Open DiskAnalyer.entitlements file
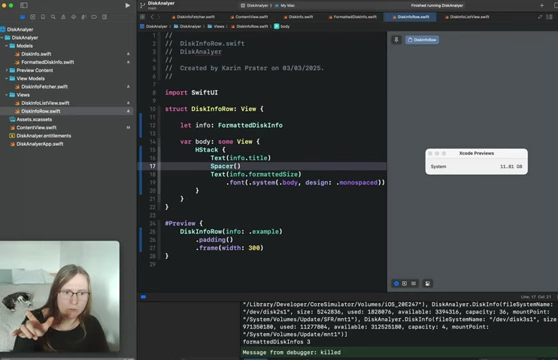558x360 pixels. point(40,136)
